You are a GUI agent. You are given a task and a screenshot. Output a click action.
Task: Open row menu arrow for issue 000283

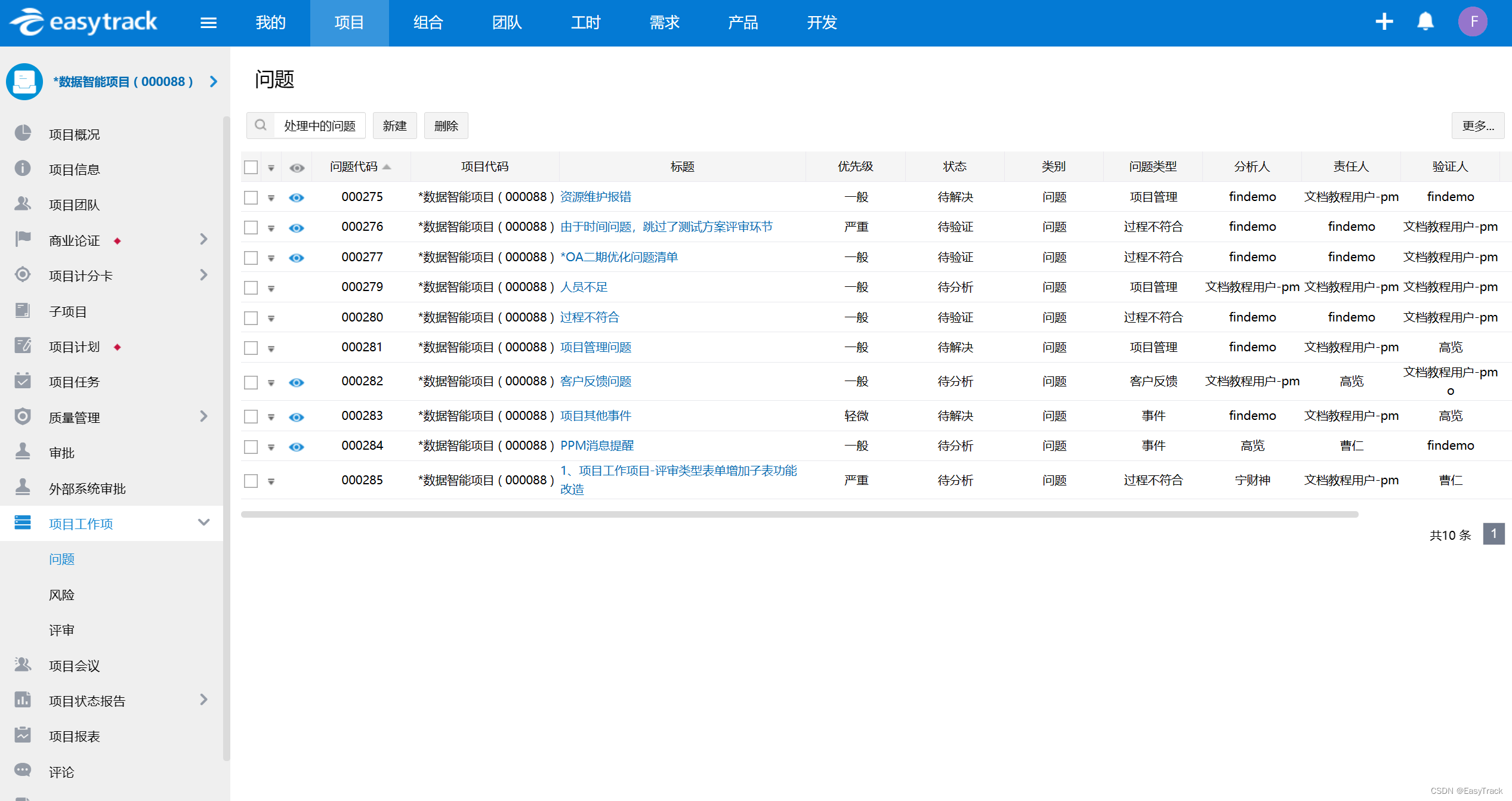271,417
